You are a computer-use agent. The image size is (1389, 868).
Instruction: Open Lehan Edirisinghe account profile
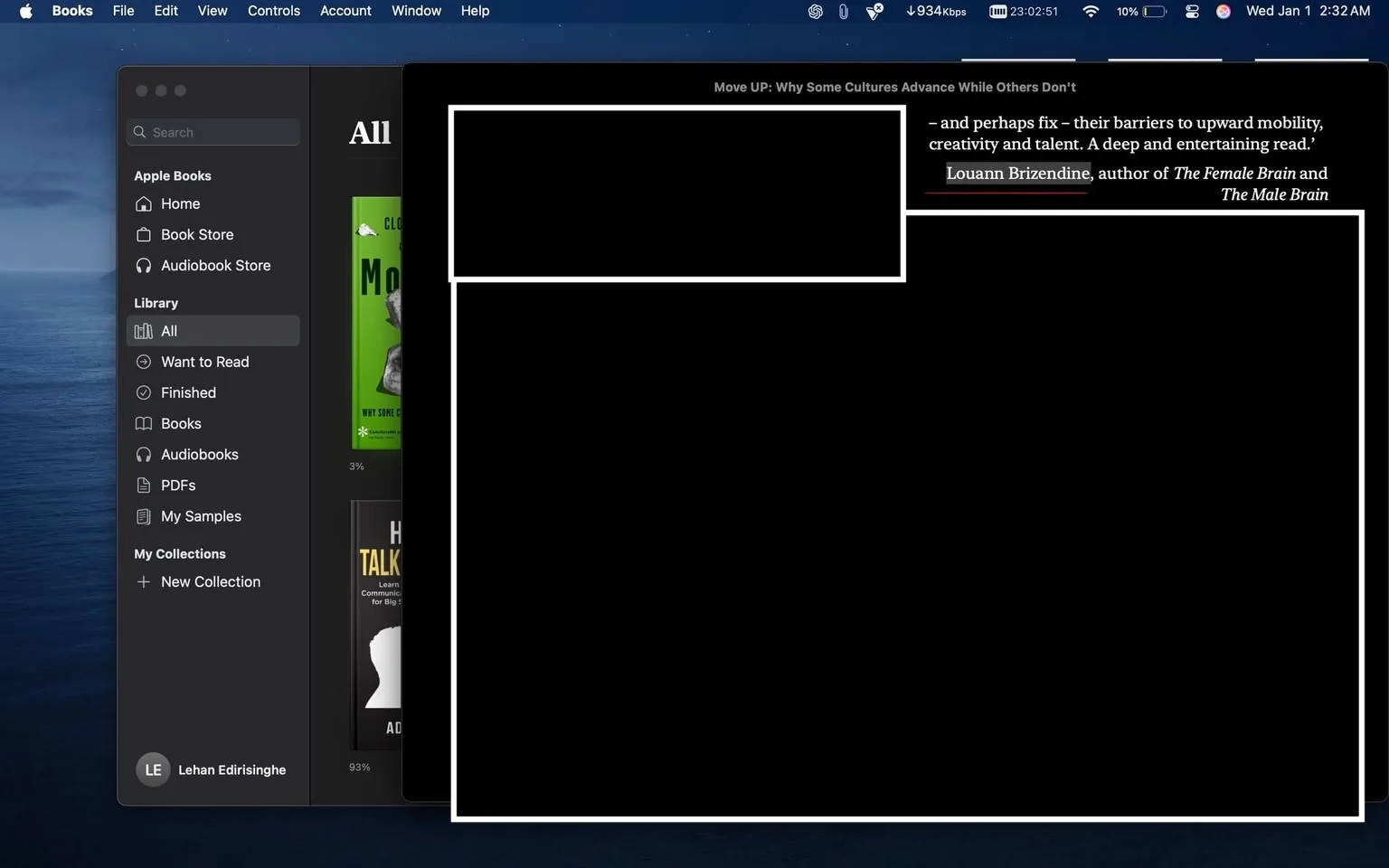click(x=212, y=769)
